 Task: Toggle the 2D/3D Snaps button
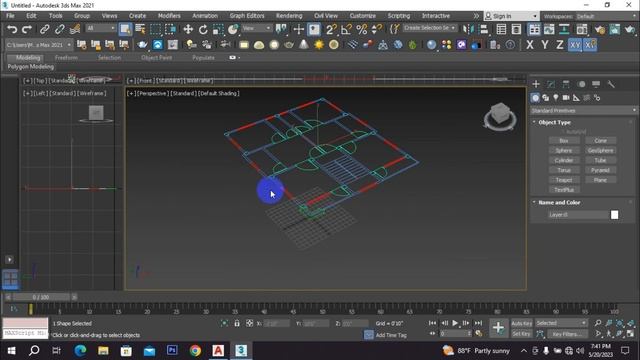coord(331,29)
